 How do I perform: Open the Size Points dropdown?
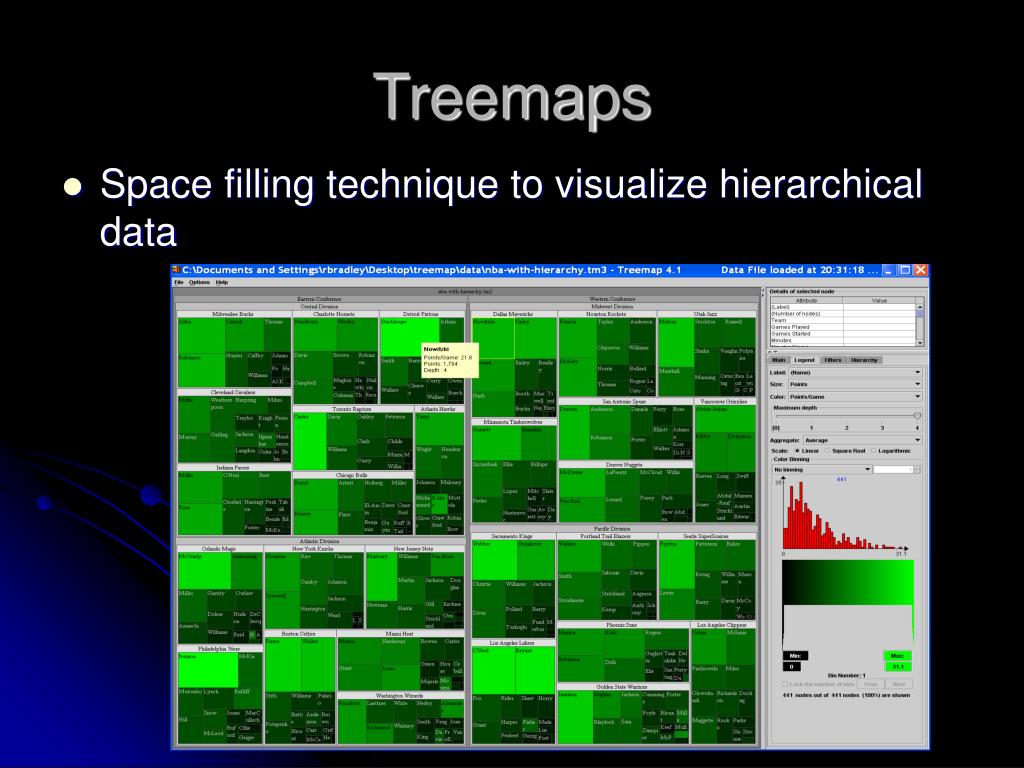(x=856, y=384)
